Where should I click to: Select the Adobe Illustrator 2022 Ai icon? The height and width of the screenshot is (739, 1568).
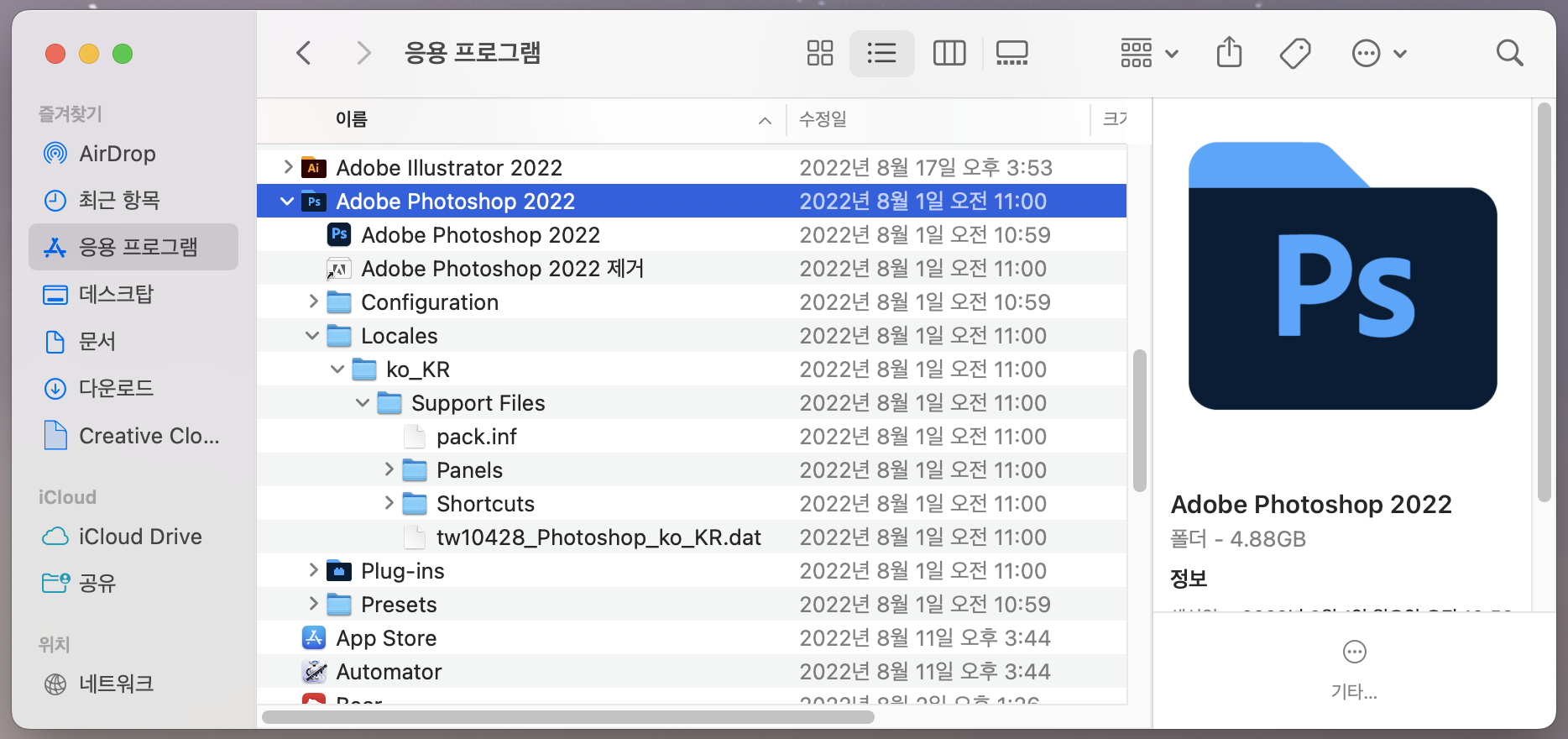[313, 167]
